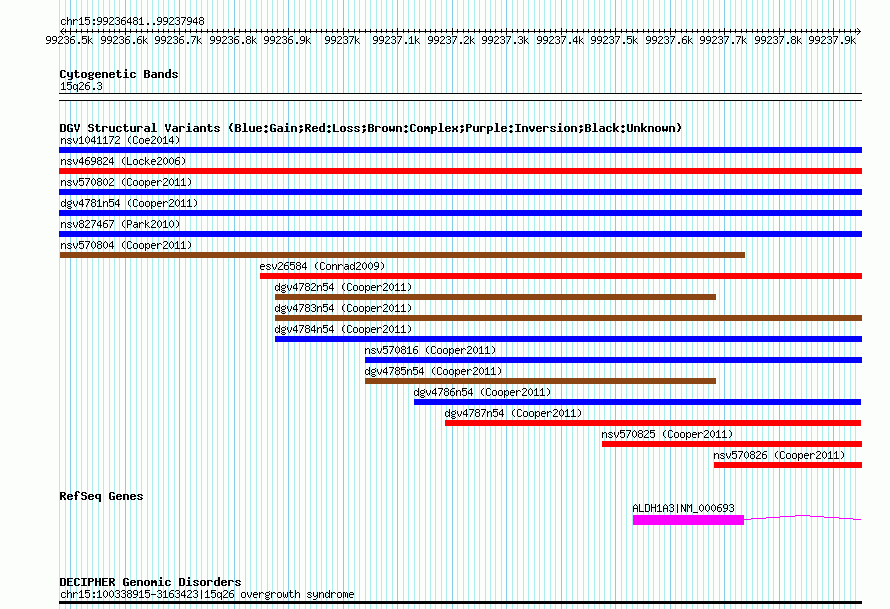
Task: Click the 99237.2k ruler tick label
Action: (x=451, y=40)
